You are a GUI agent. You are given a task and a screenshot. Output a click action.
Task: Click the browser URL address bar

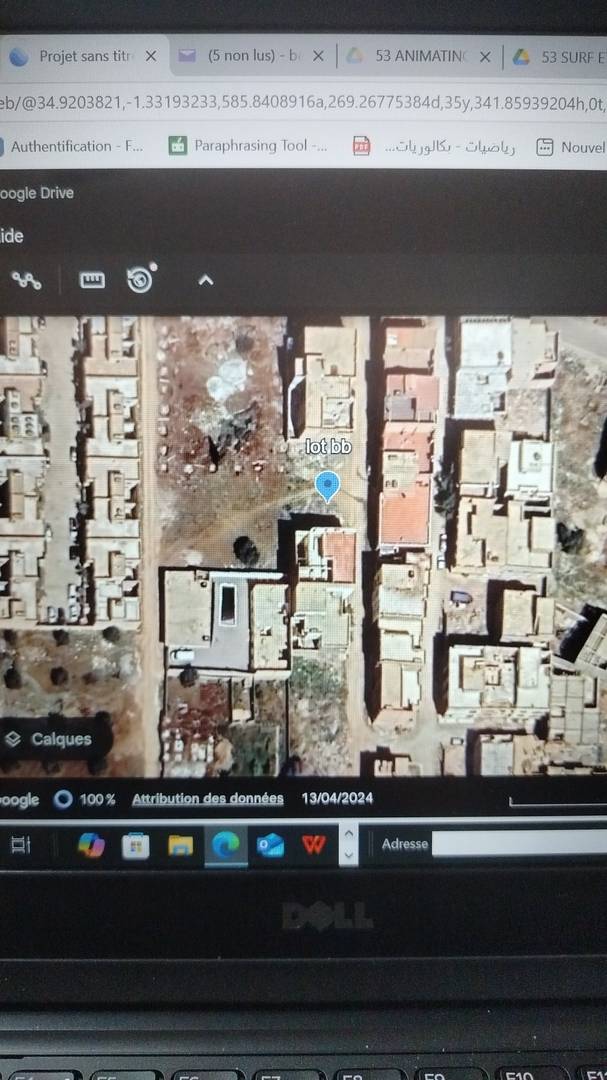pyautogui.click(x=300, y=100)
